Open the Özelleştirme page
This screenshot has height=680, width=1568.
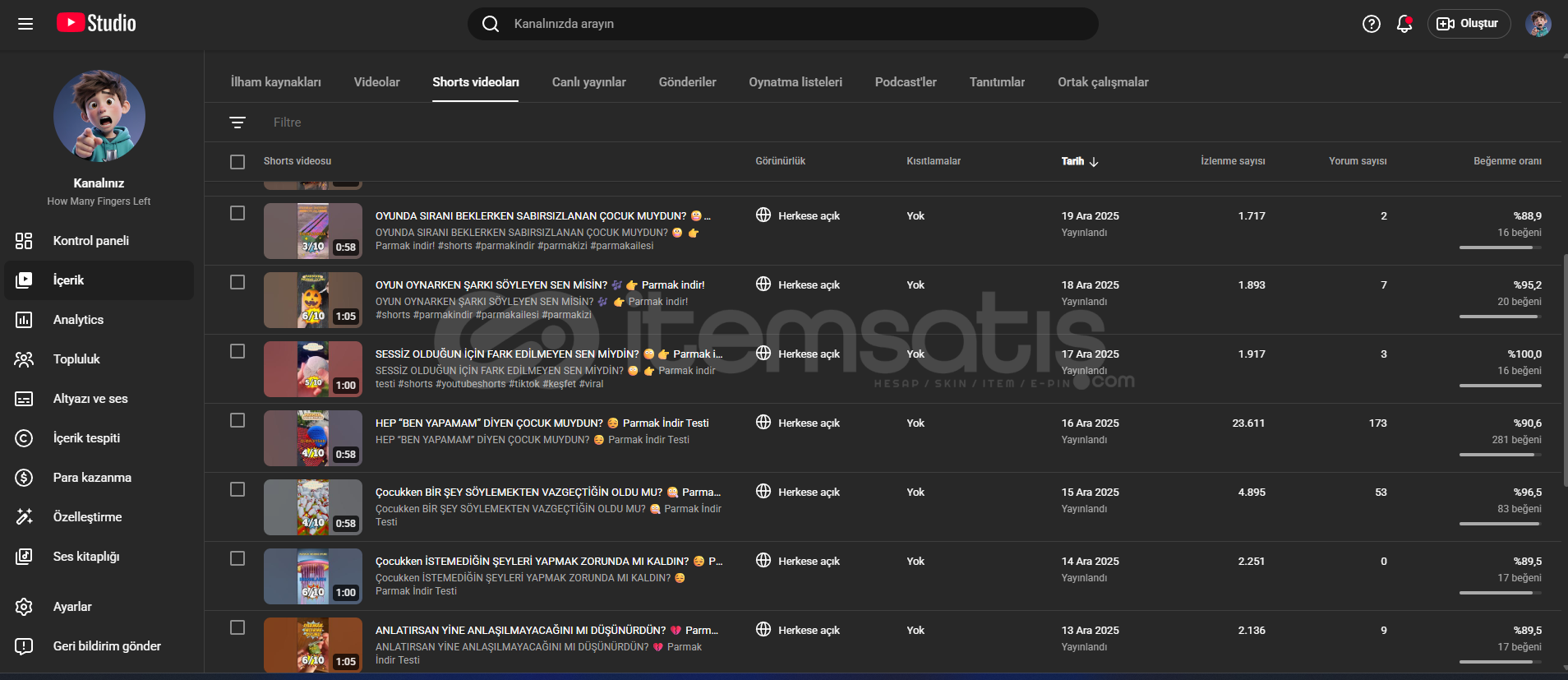click(87, 517)
